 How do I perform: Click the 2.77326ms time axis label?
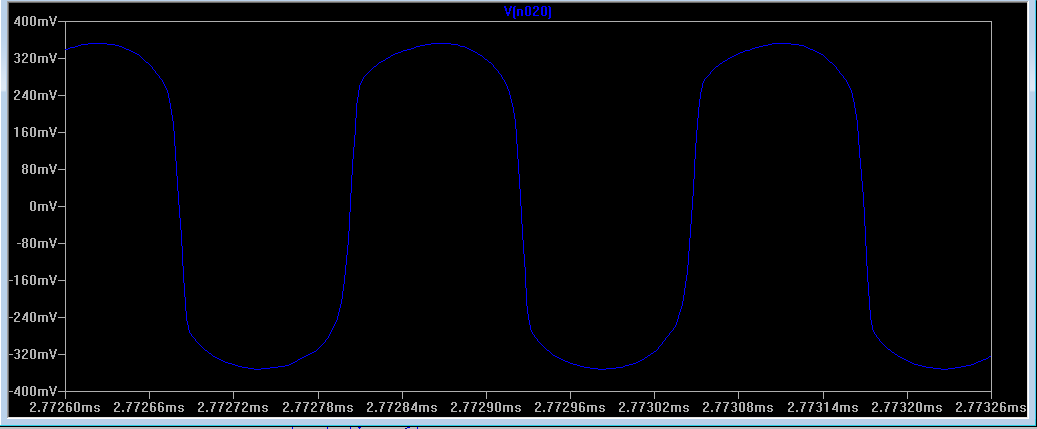[990, 408]
